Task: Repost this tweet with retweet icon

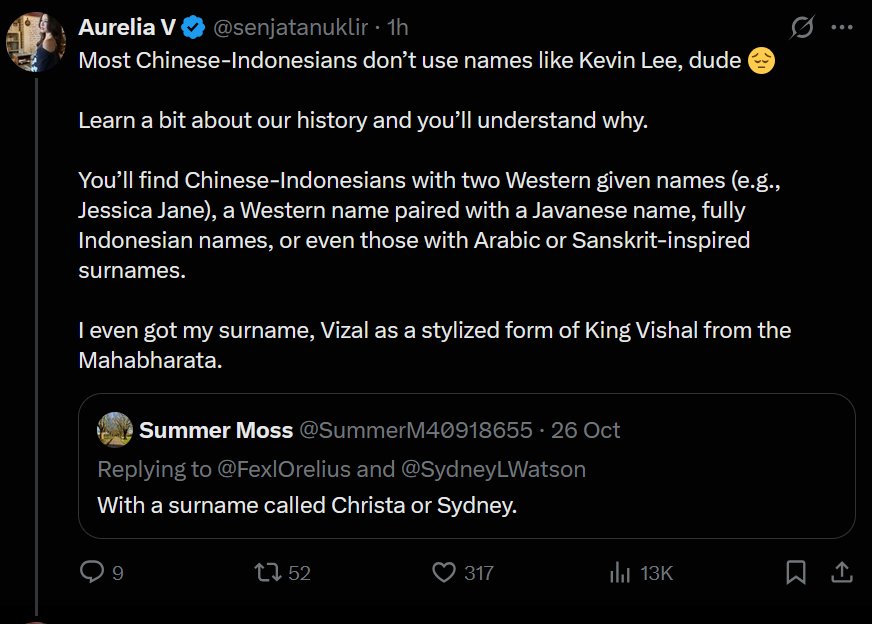Action: [x=267, y=572]
